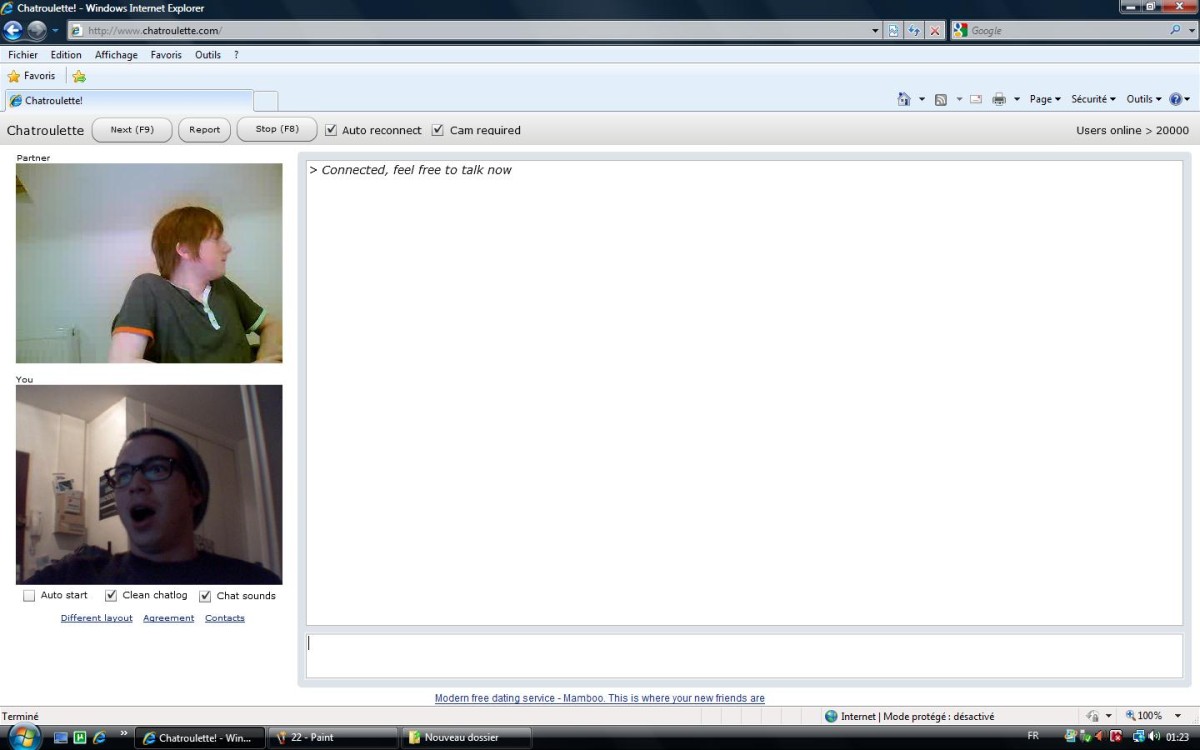Click the Stop (F8) button
1200x750 pixels.
click(277, 130)
